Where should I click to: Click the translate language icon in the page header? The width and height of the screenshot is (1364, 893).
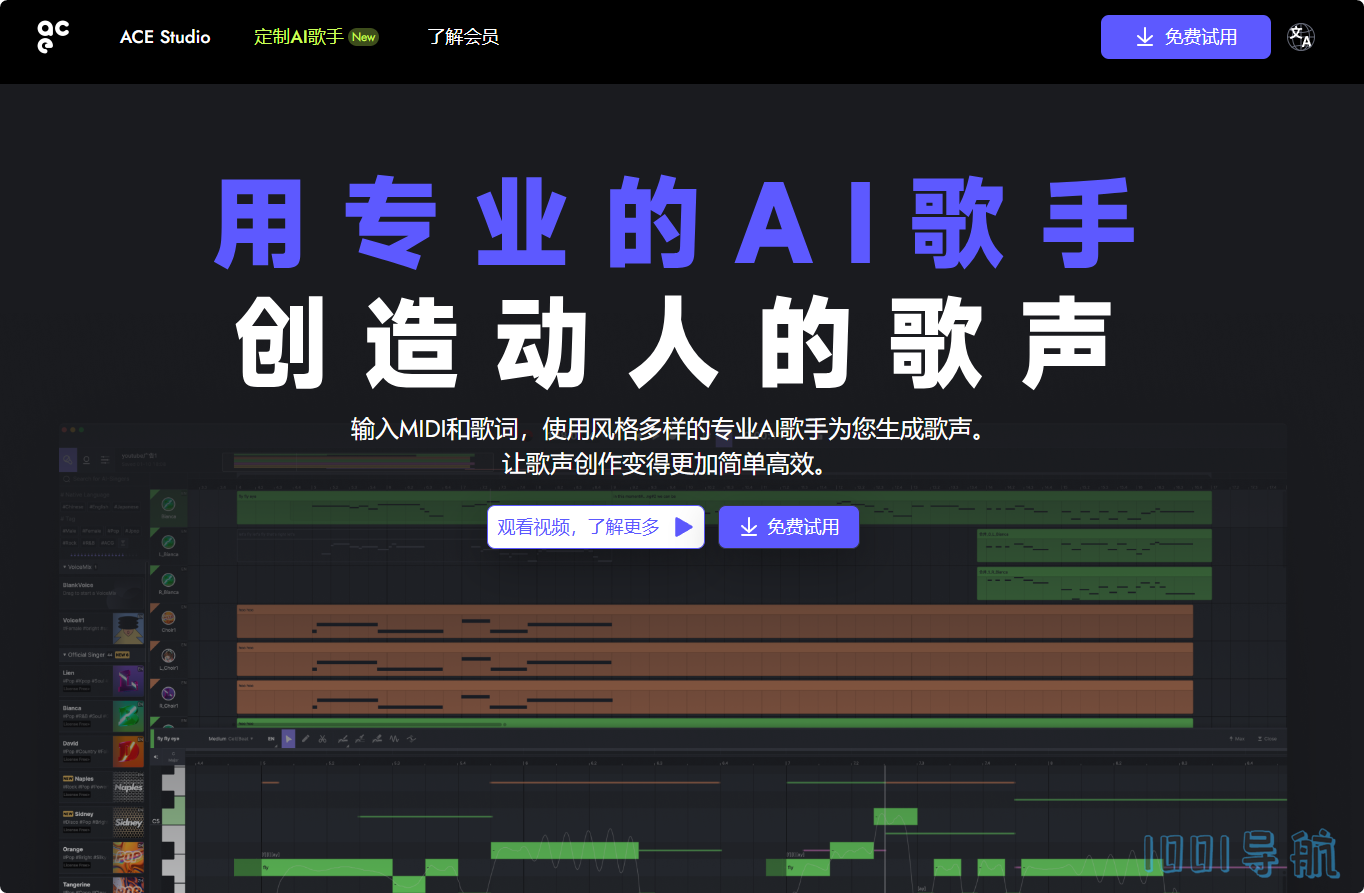tap(1301, 39)
